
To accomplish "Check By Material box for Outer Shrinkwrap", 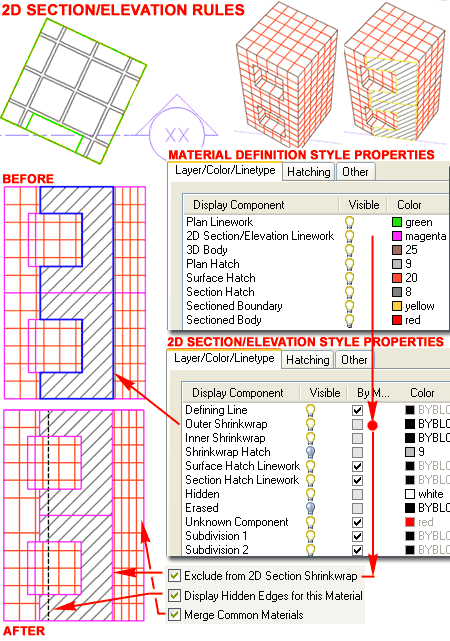I will tap(358, 424).
